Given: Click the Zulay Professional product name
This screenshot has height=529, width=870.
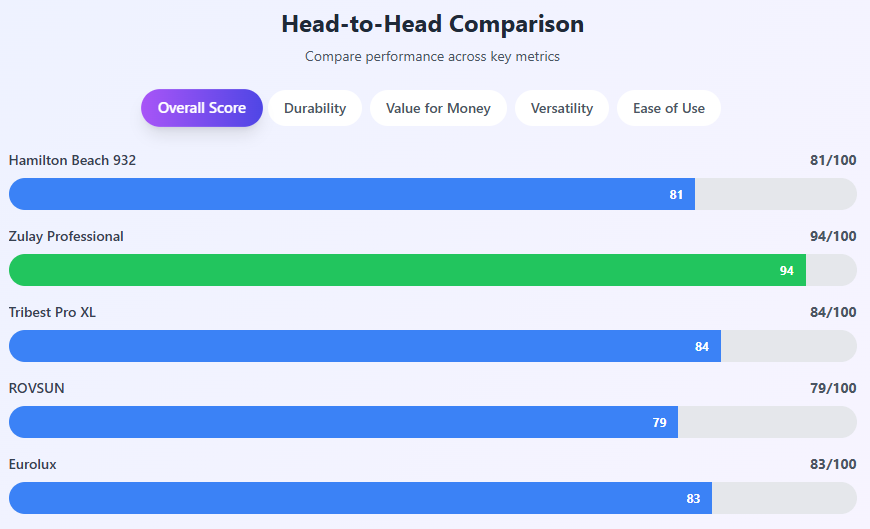Looking at the screenshot, I should coord(66,236).
